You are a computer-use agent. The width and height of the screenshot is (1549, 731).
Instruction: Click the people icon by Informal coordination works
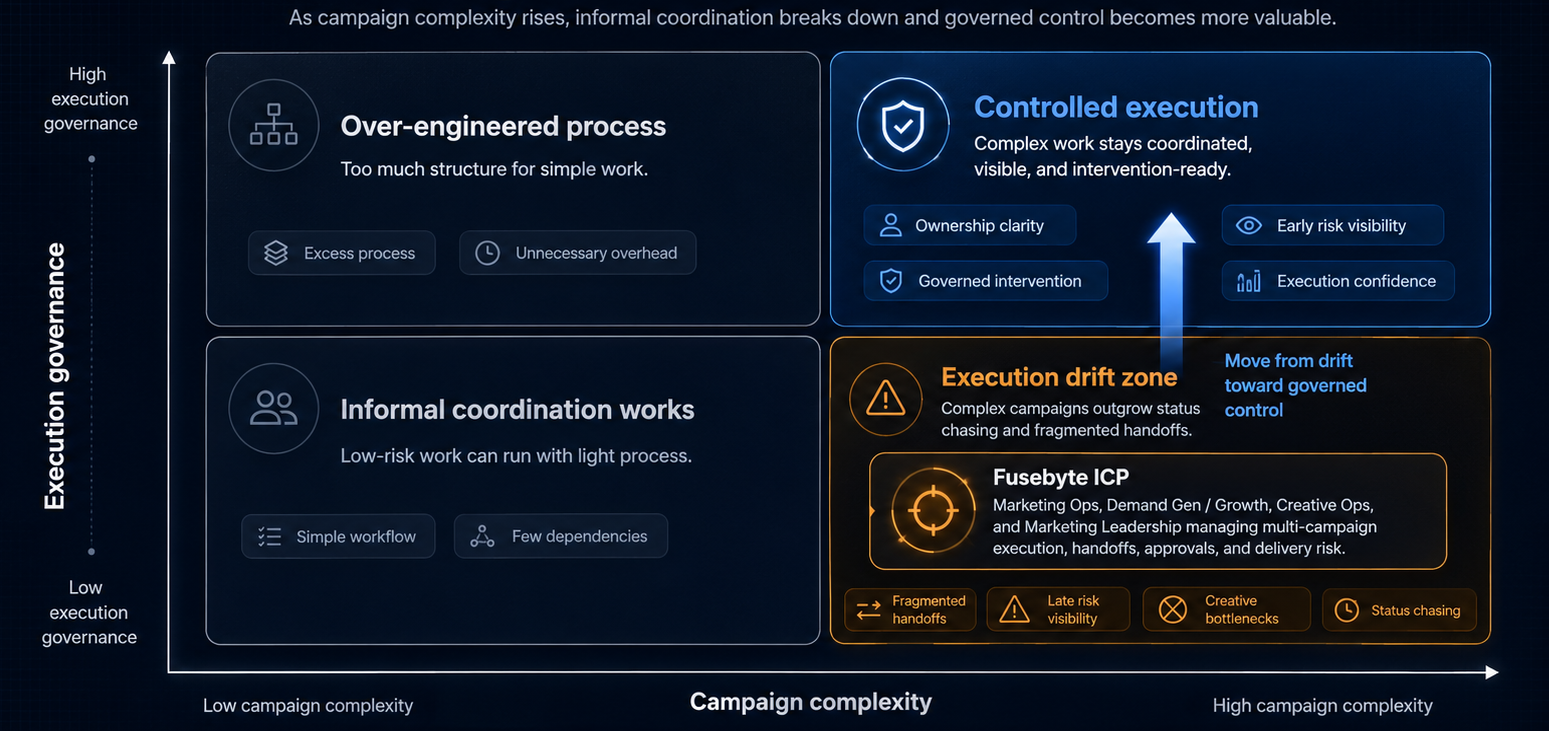coord(273,408)
